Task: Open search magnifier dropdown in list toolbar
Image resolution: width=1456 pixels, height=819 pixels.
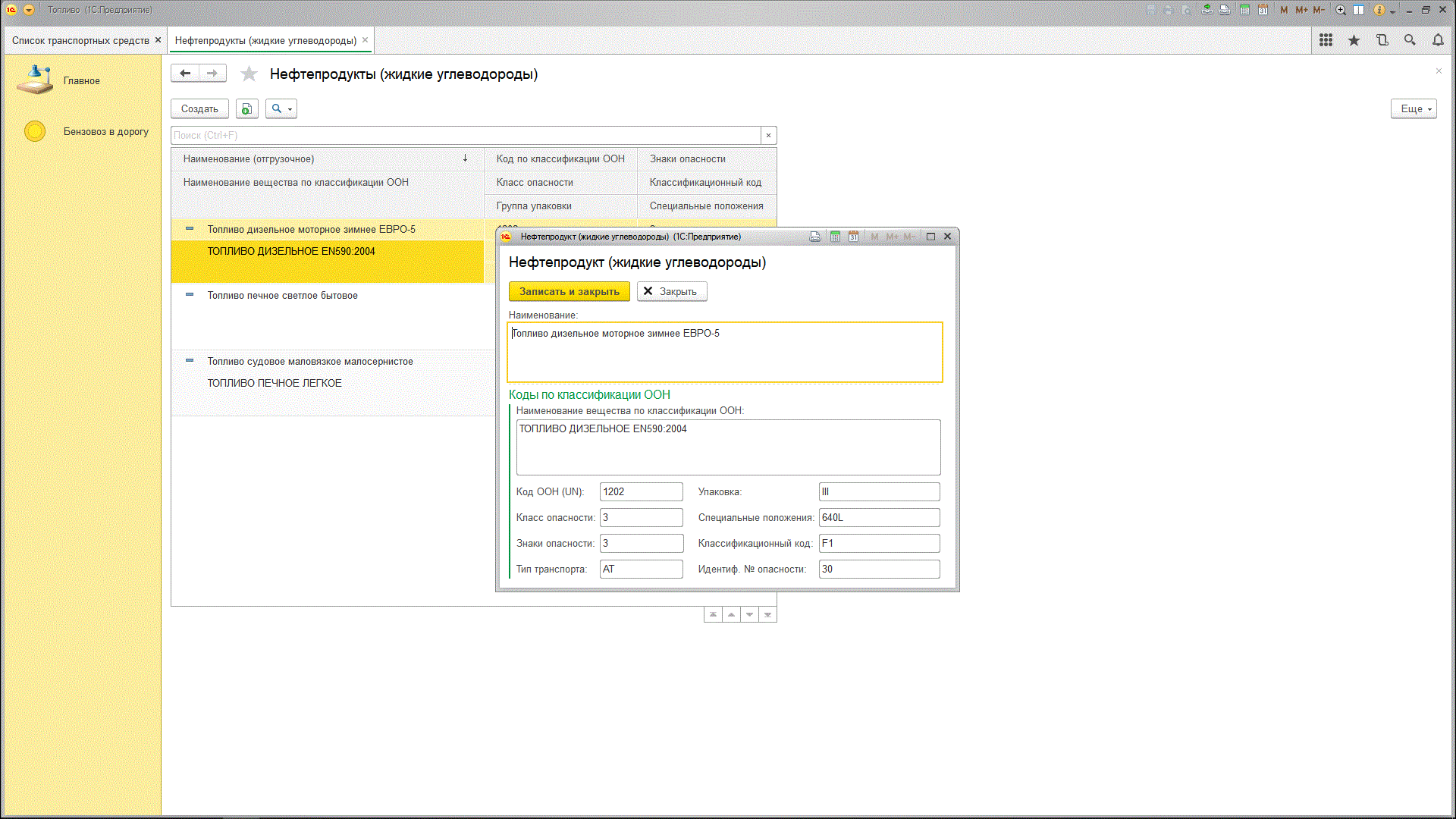Action: coord(281,108)
